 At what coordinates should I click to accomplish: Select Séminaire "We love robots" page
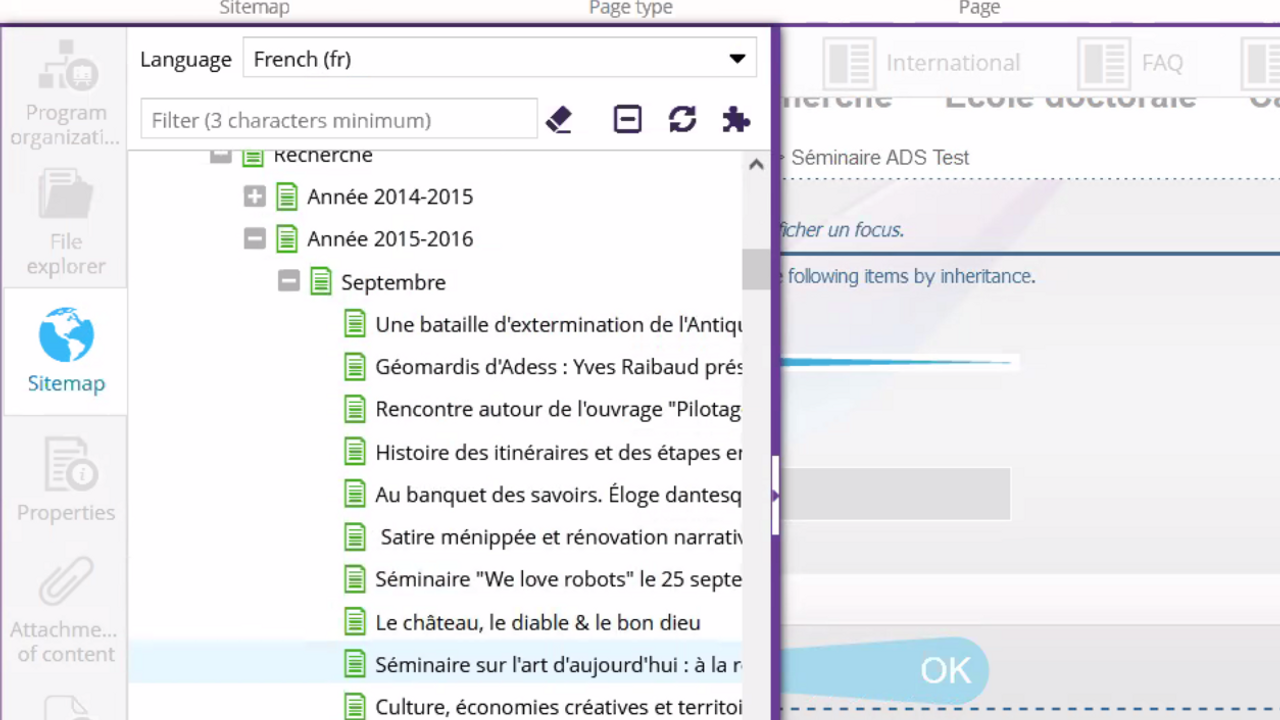click(557, 580)
